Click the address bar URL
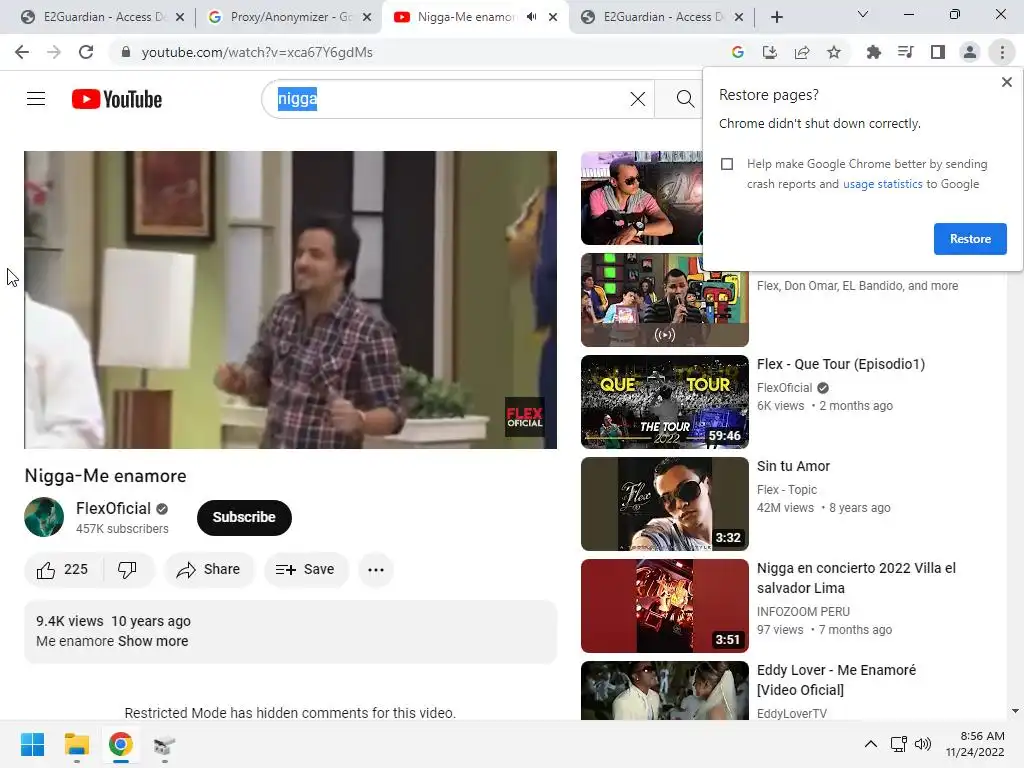This screenshot has height=768, width=1024. point(257,52)
